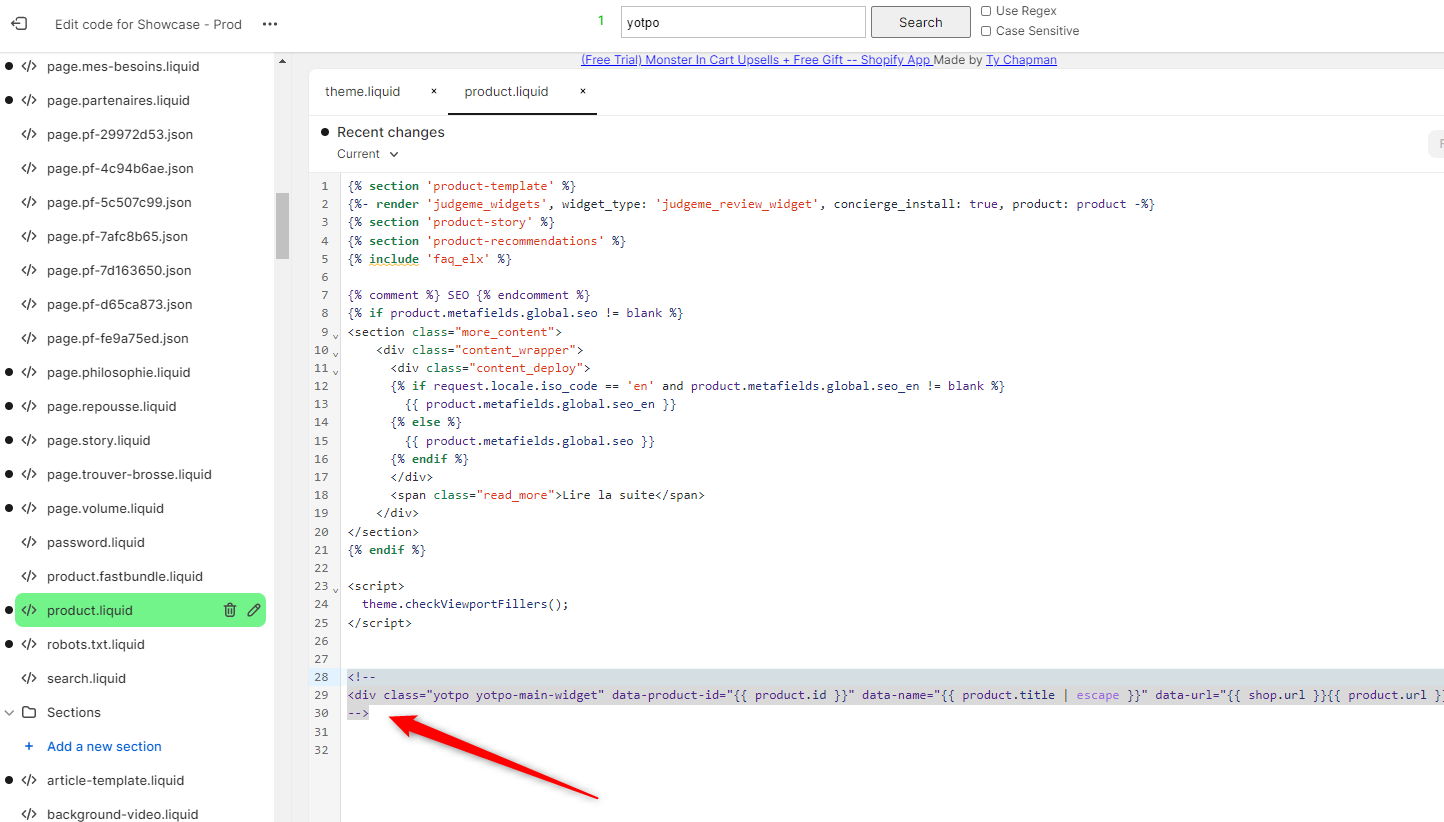Click code icon beside page.pf-4c94b6ae.json
The width and height of the screenshot is (1444, 822).
coord(29,168)
